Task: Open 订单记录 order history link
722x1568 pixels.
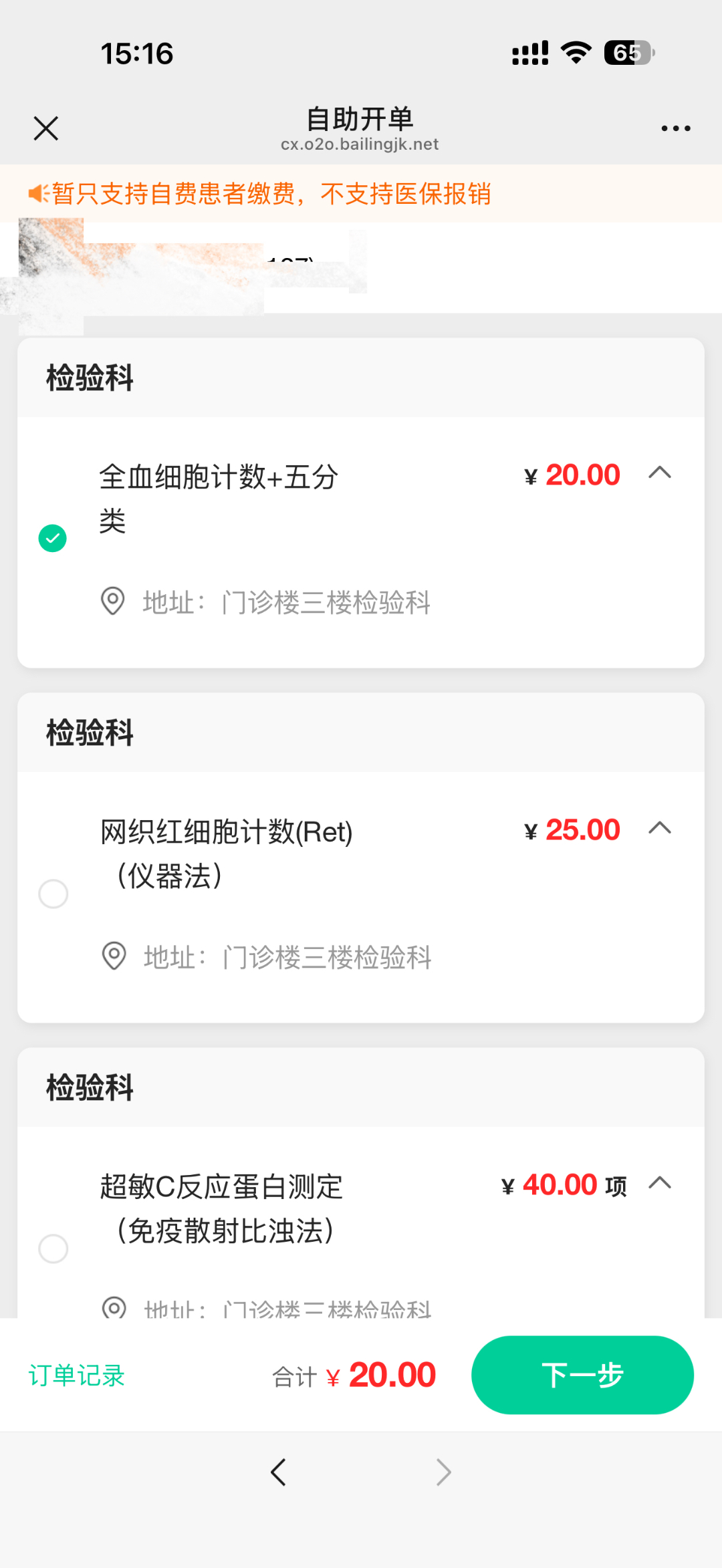Action: (77, 1376)
